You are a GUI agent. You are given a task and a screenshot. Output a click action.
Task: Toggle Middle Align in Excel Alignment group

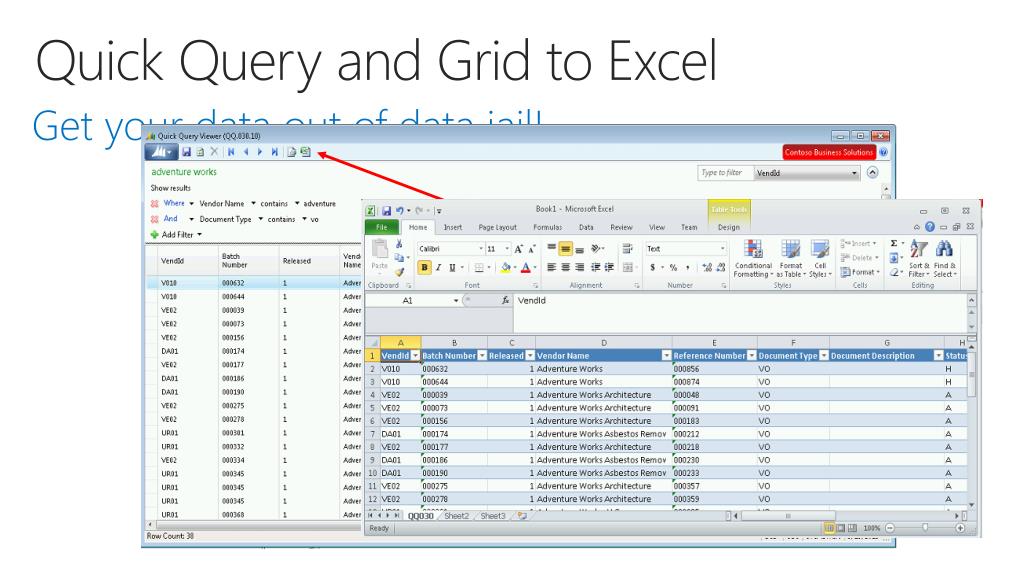[566, 249]
